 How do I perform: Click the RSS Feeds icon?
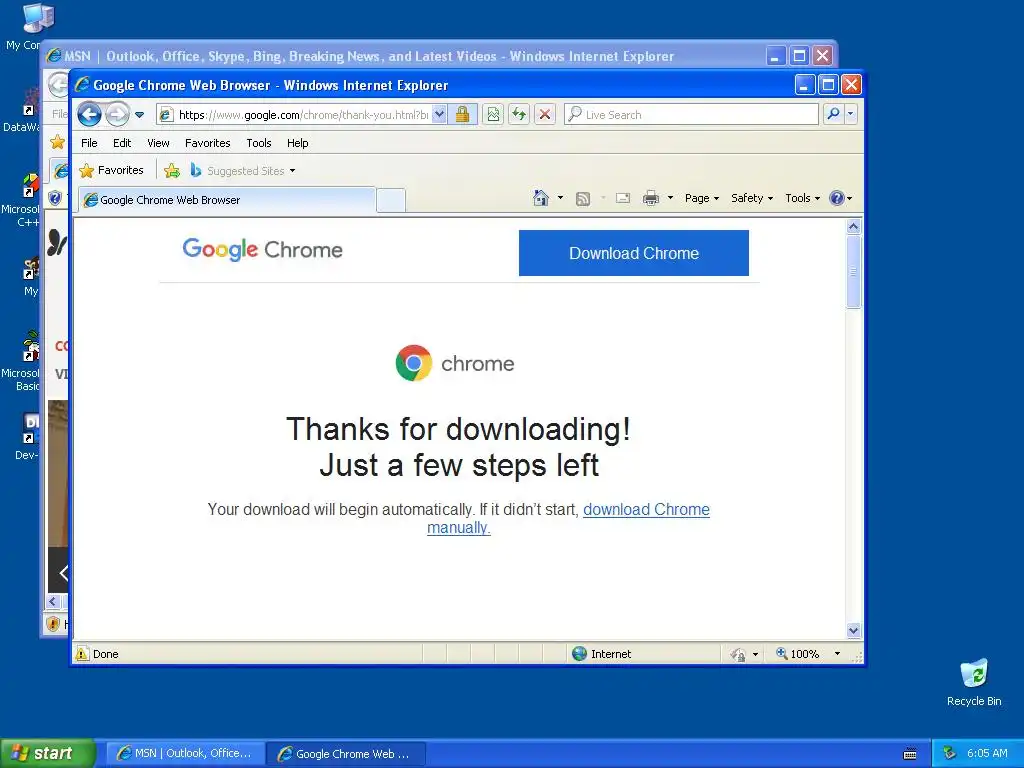[x=583, y=199]
